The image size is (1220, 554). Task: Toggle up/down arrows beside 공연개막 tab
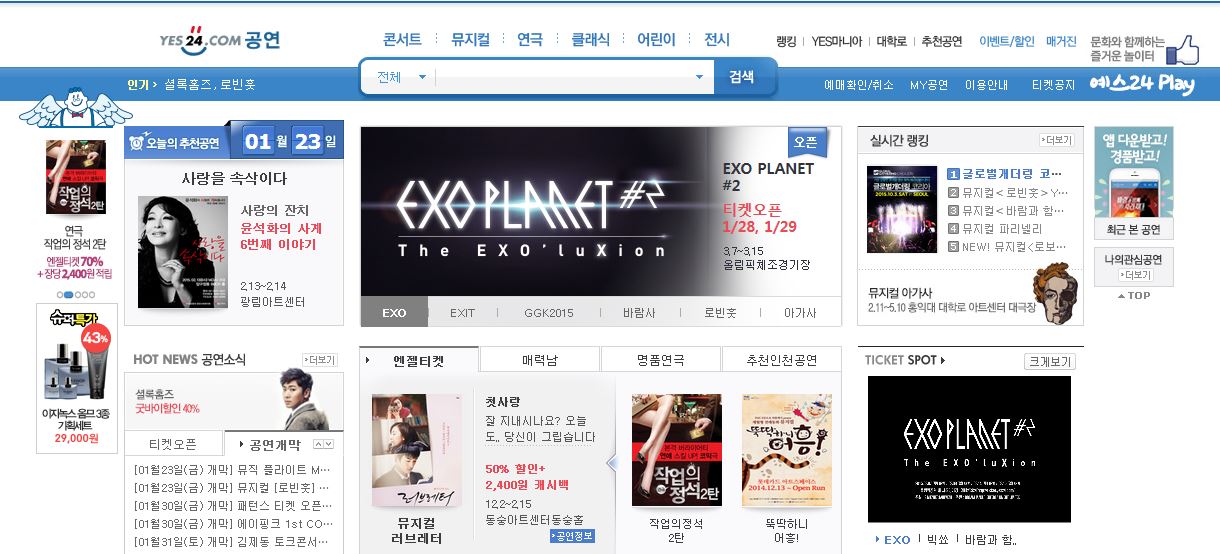pos(324,444)
